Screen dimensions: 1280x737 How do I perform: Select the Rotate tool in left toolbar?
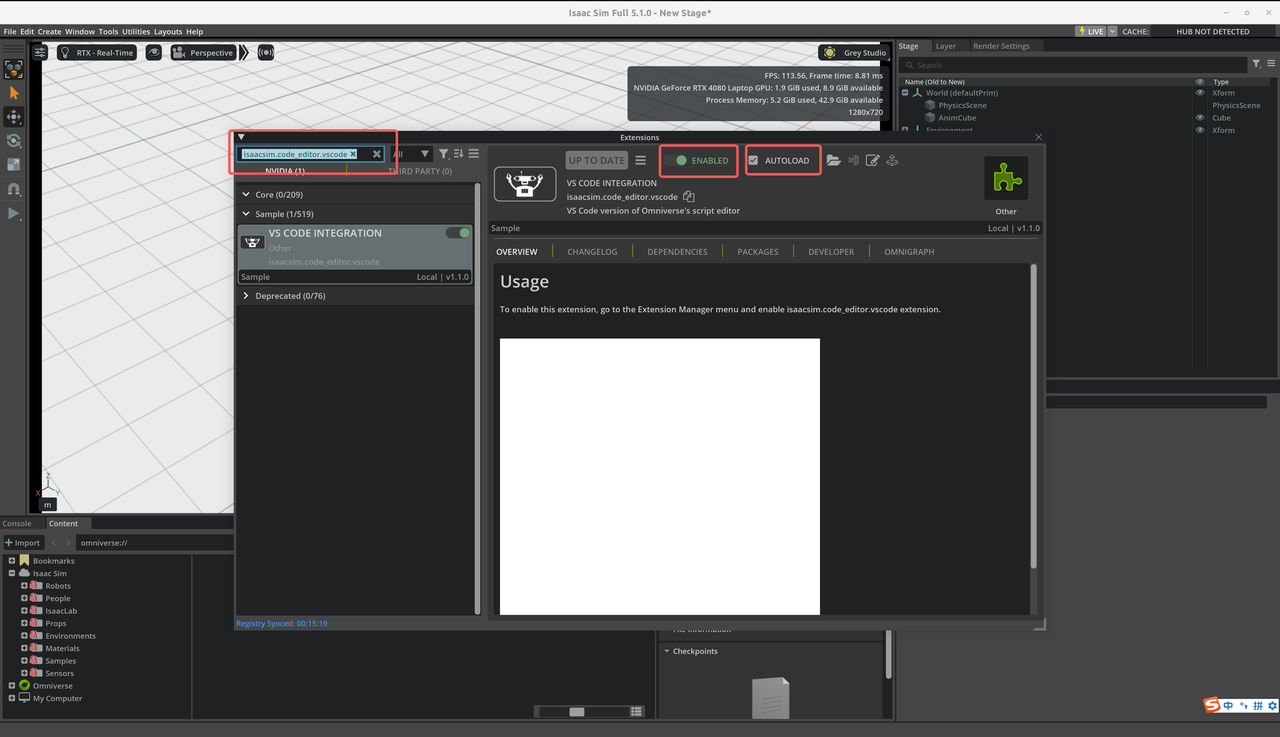(x=14, y=141)
